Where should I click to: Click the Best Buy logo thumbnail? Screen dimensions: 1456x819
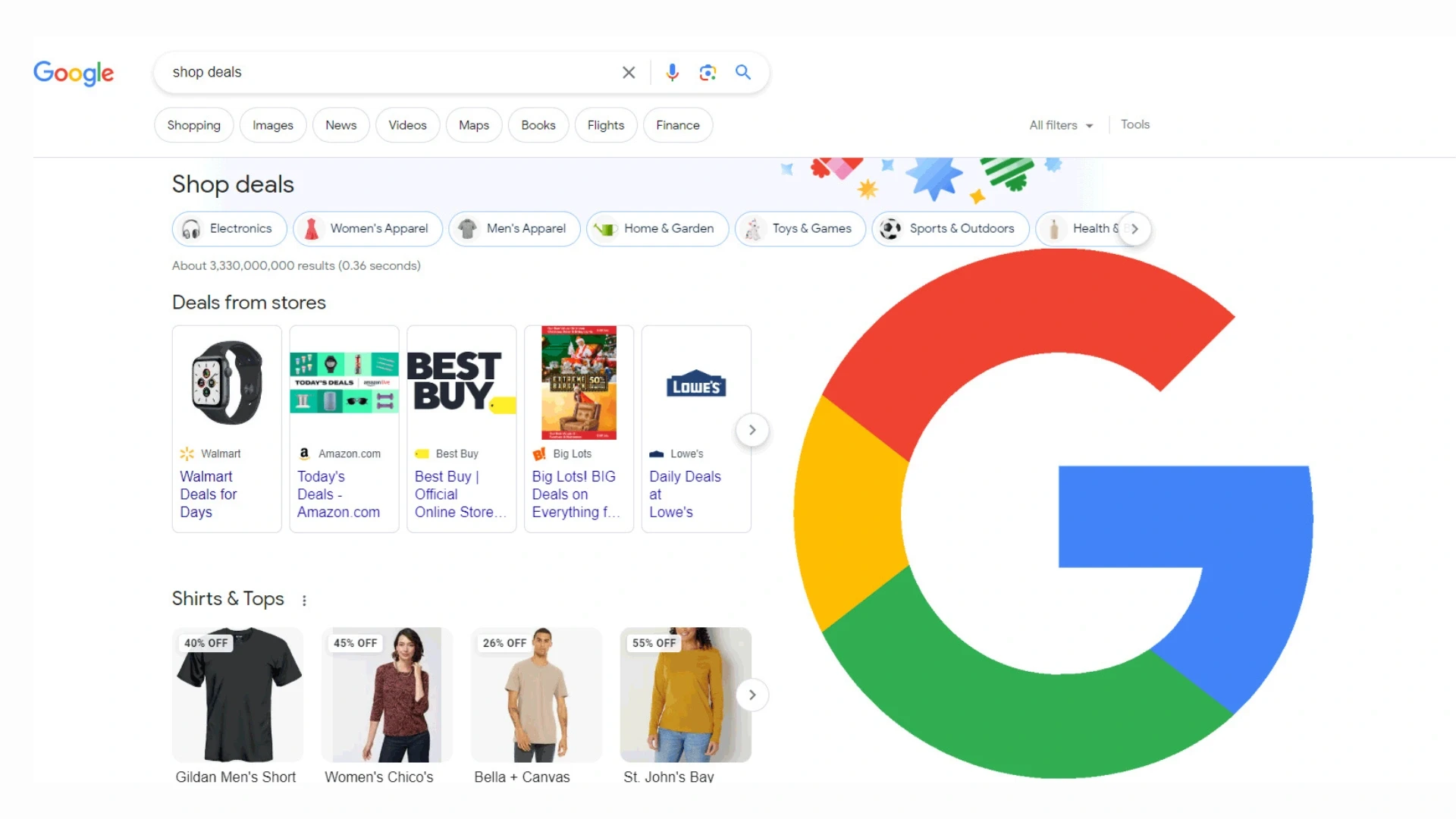coord(462,383)
